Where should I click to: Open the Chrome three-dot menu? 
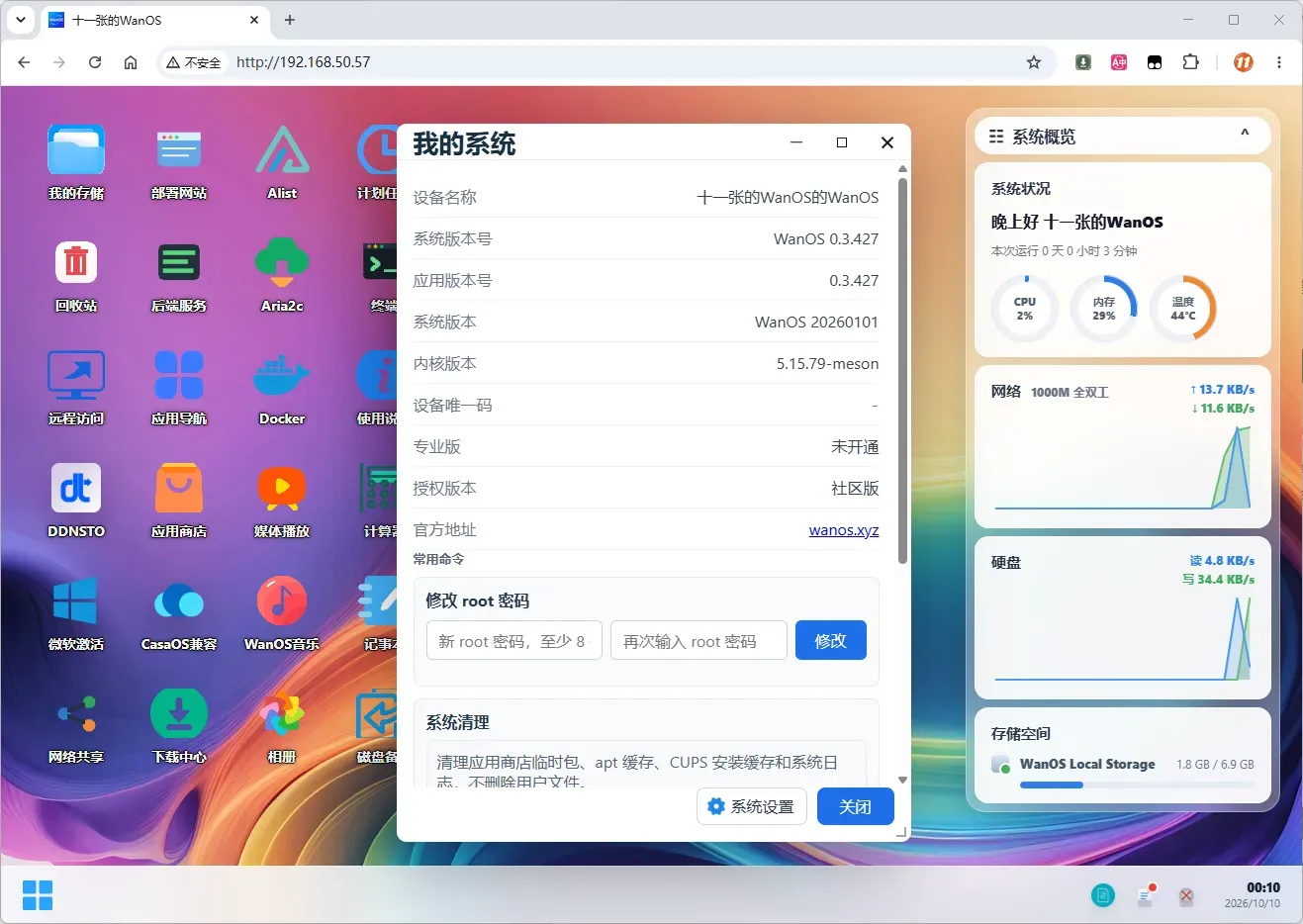(1279, 62)
